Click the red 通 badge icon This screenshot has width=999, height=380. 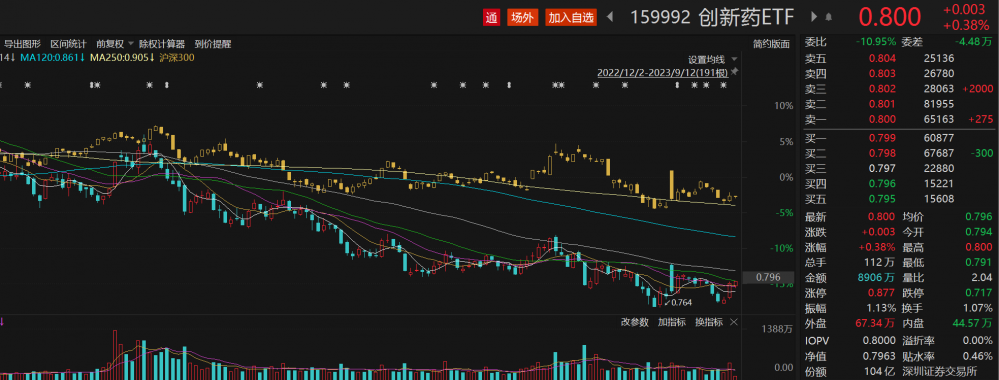(491, 18)
